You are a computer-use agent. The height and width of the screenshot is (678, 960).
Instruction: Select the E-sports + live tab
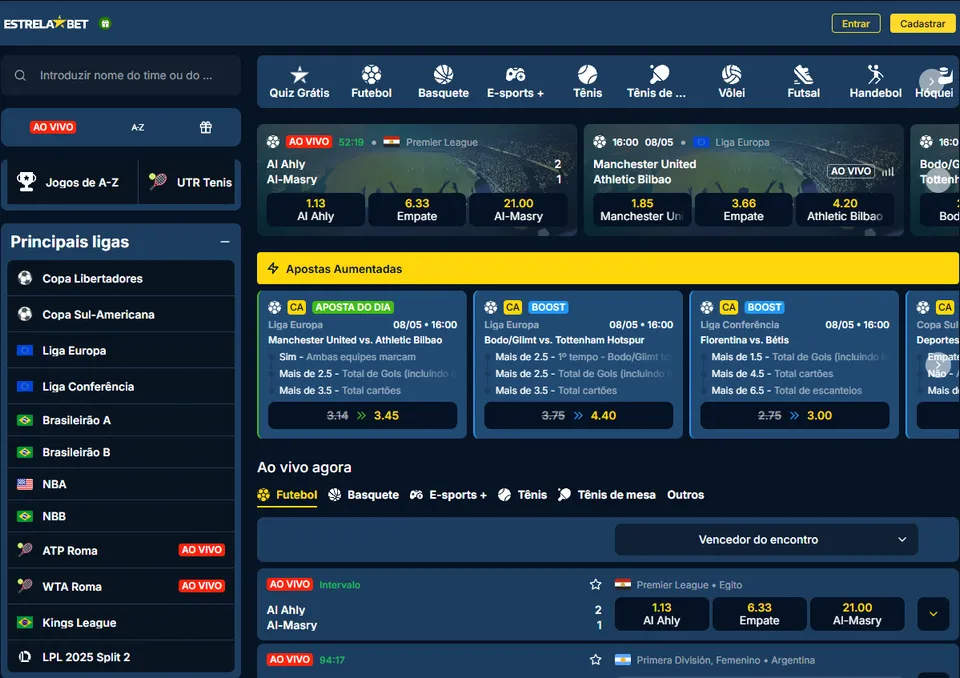pos(448,495)
